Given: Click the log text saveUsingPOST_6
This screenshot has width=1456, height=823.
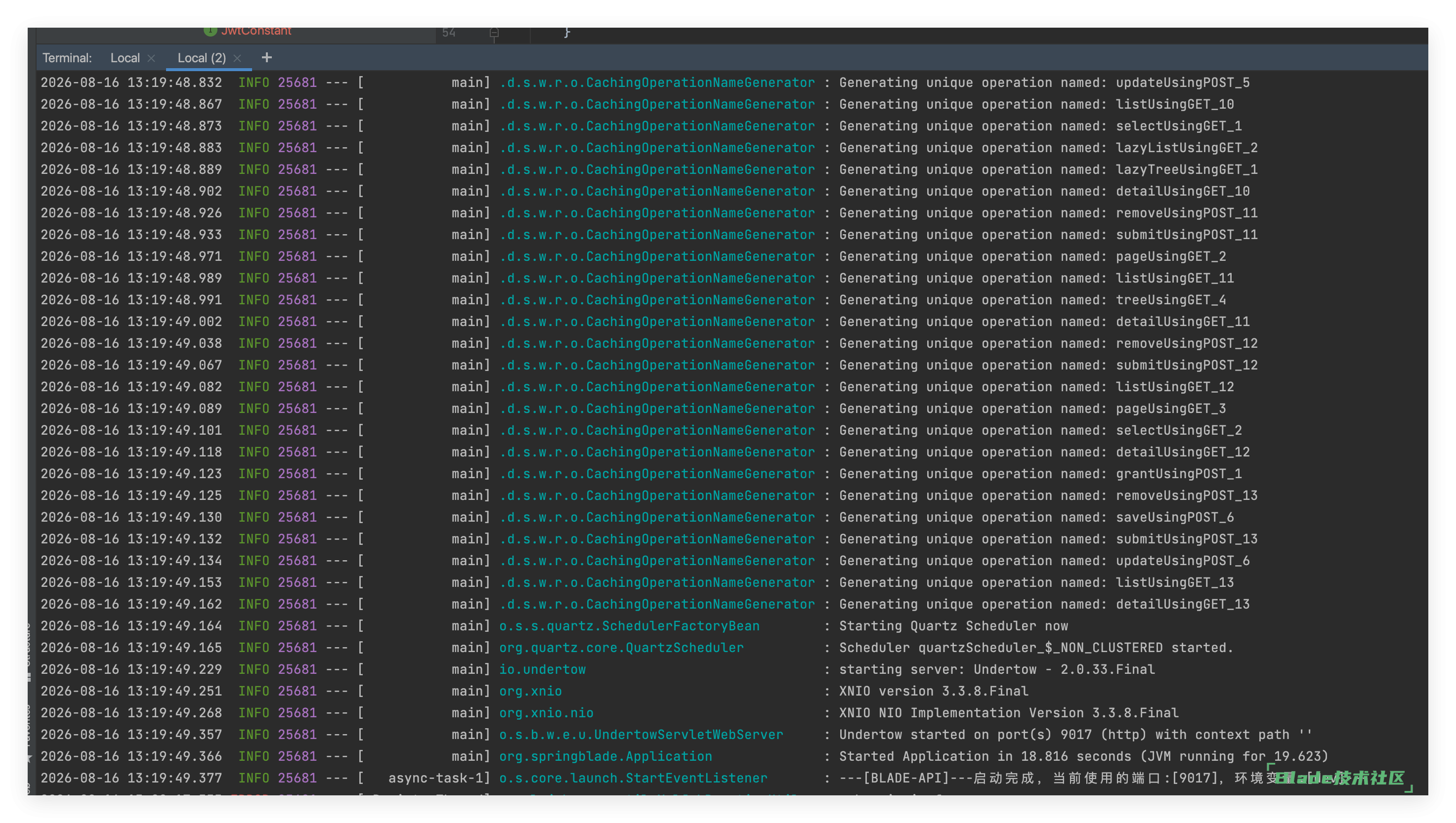Looking at the screenshot, I should [x=1174, y=517].
